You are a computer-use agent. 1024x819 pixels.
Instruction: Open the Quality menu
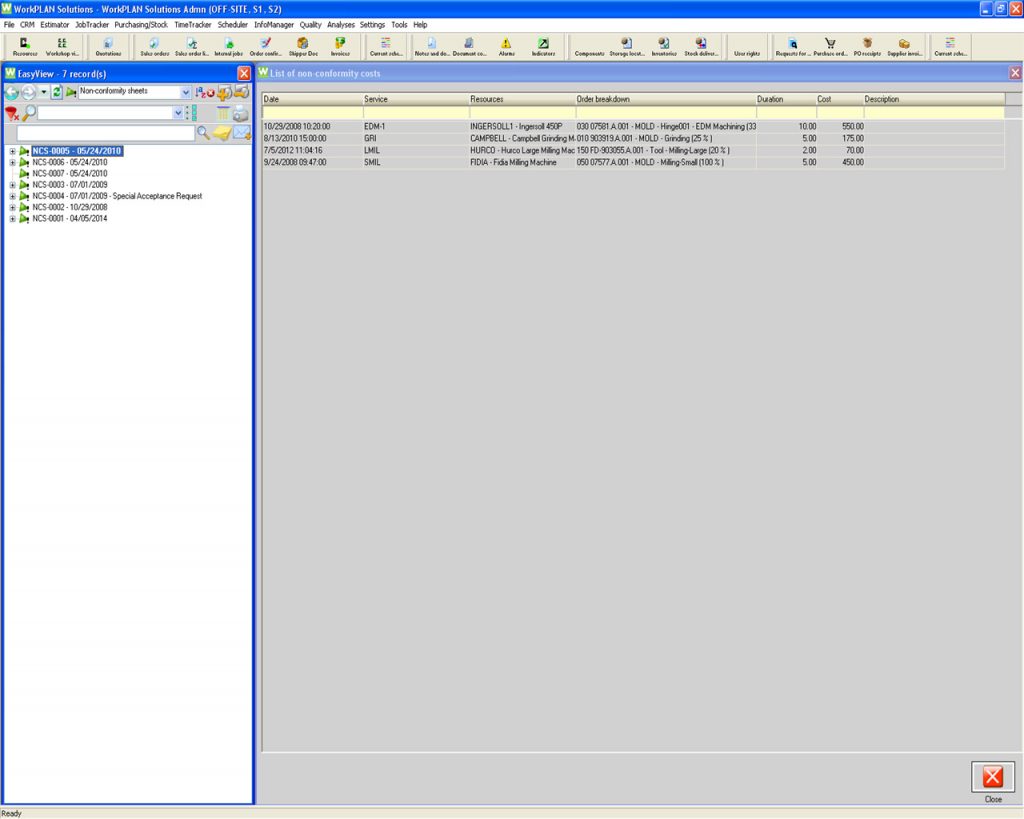[x=310, y=24]
